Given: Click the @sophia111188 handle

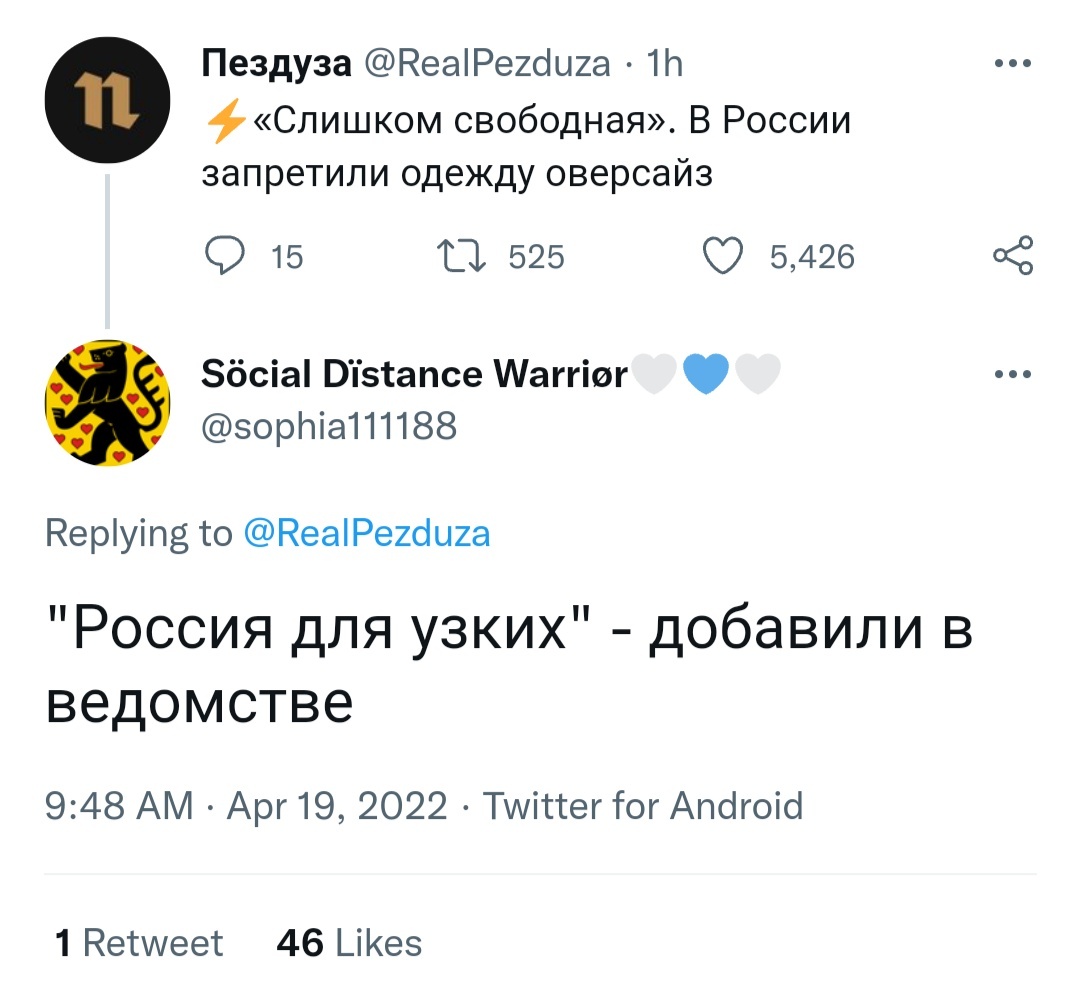Looking at the screenshot, I should tap(329, 427).
